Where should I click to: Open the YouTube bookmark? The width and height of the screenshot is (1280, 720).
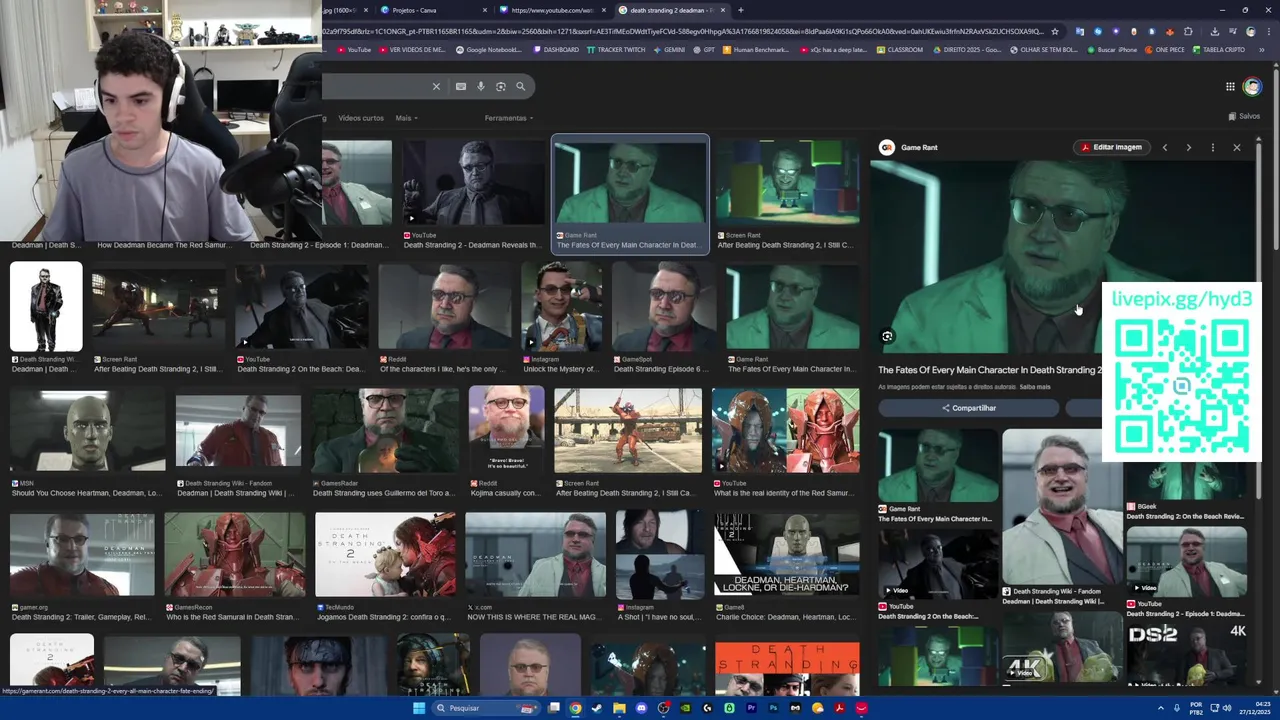(x=354, y=50)
